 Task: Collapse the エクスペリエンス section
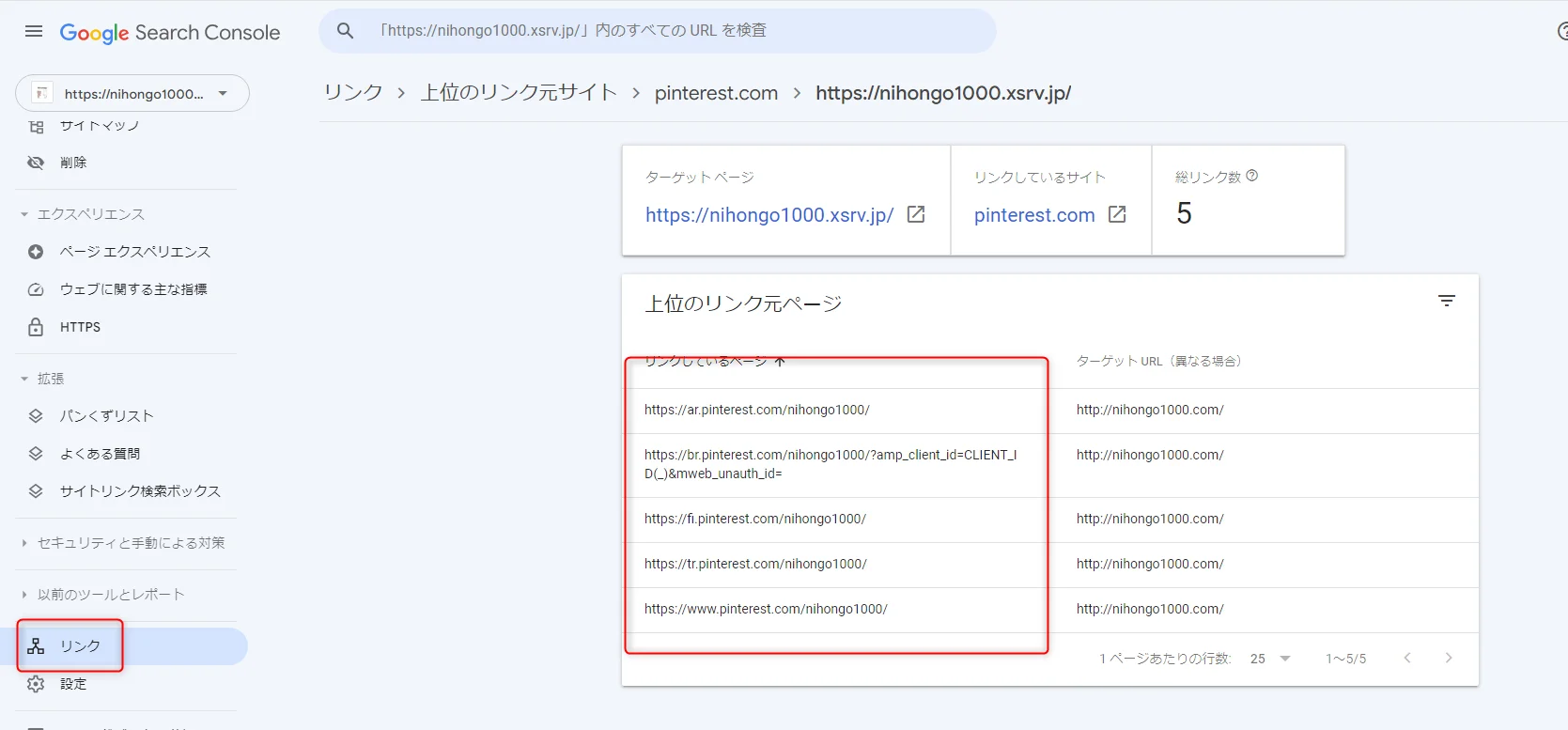(x=90, y=214)
